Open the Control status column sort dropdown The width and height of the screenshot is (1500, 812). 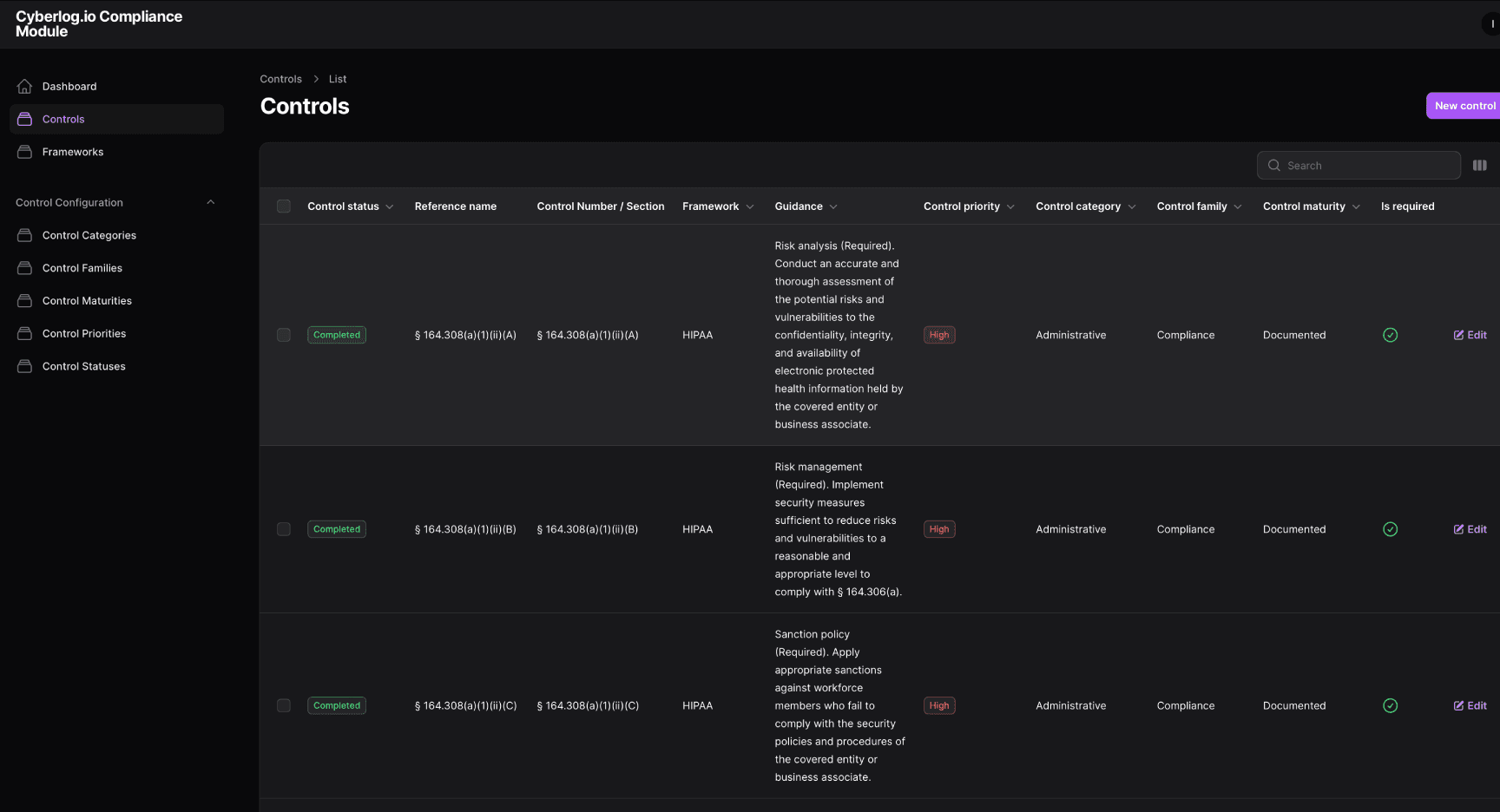click(390, 206)
